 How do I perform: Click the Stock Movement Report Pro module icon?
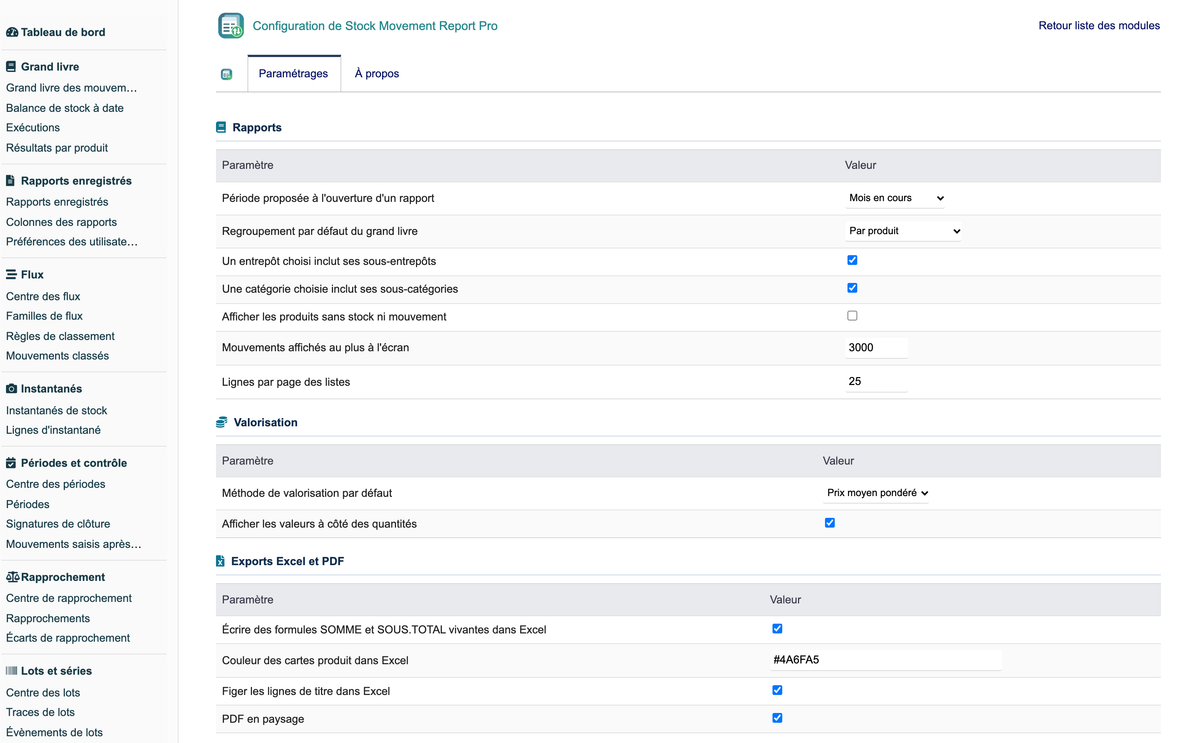click(x=231, y=26)
